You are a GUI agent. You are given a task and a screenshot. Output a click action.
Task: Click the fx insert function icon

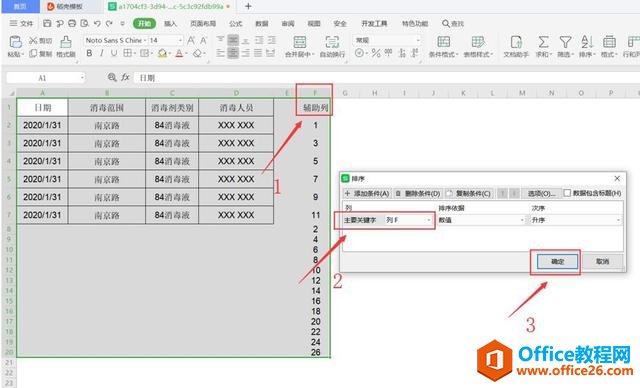pos(125,77)
